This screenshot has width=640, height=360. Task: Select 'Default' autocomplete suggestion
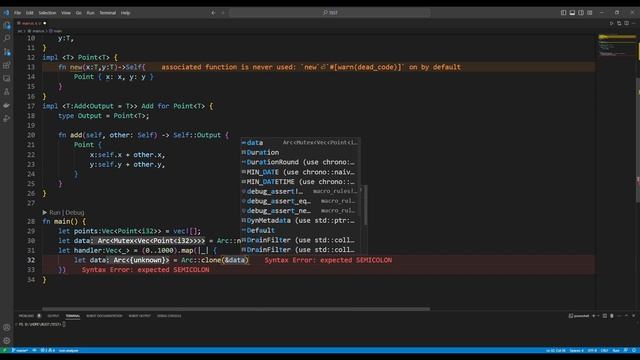[300, 230]
